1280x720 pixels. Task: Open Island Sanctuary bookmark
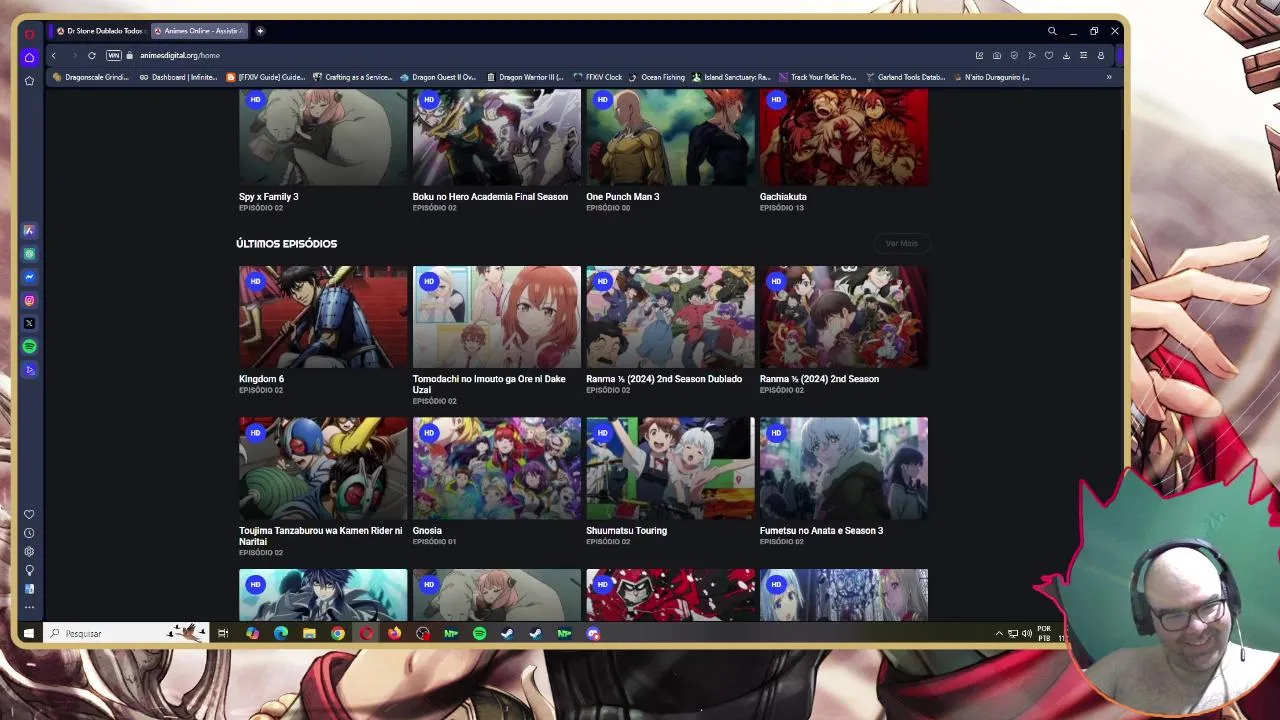pyautogui.click(x=731, y=77)
